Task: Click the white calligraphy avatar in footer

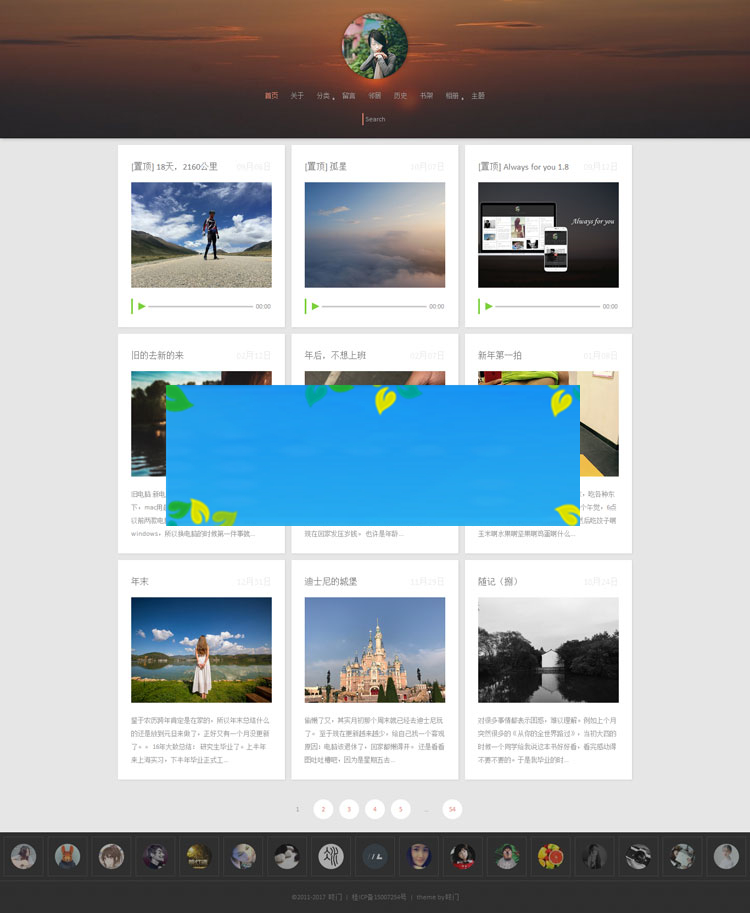Action: pyautogui.click(x=331, y=856)
